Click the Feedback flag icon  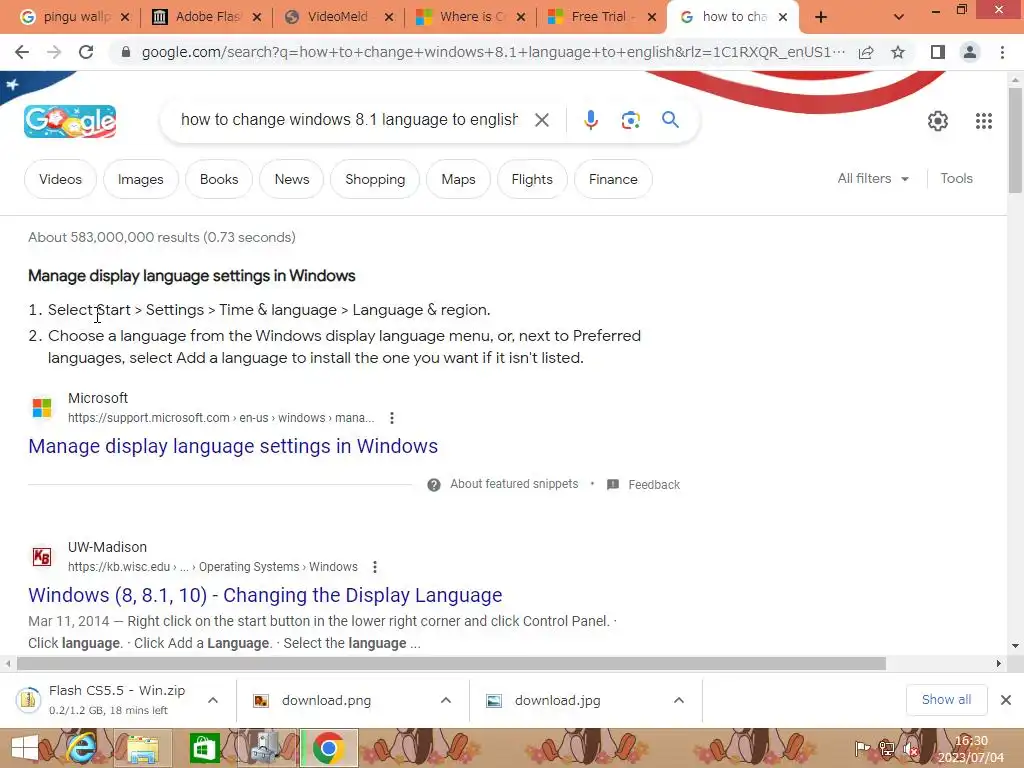[613, 485]
